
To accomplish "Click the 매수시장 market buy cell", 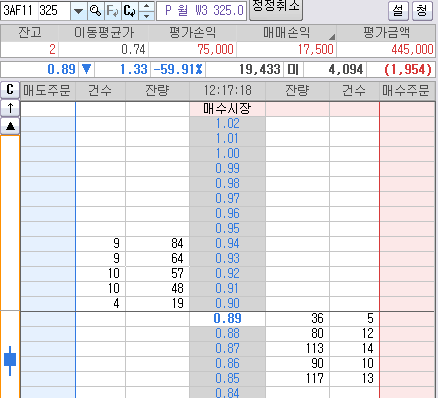I will pyautogui.click(x=227, y=109).
